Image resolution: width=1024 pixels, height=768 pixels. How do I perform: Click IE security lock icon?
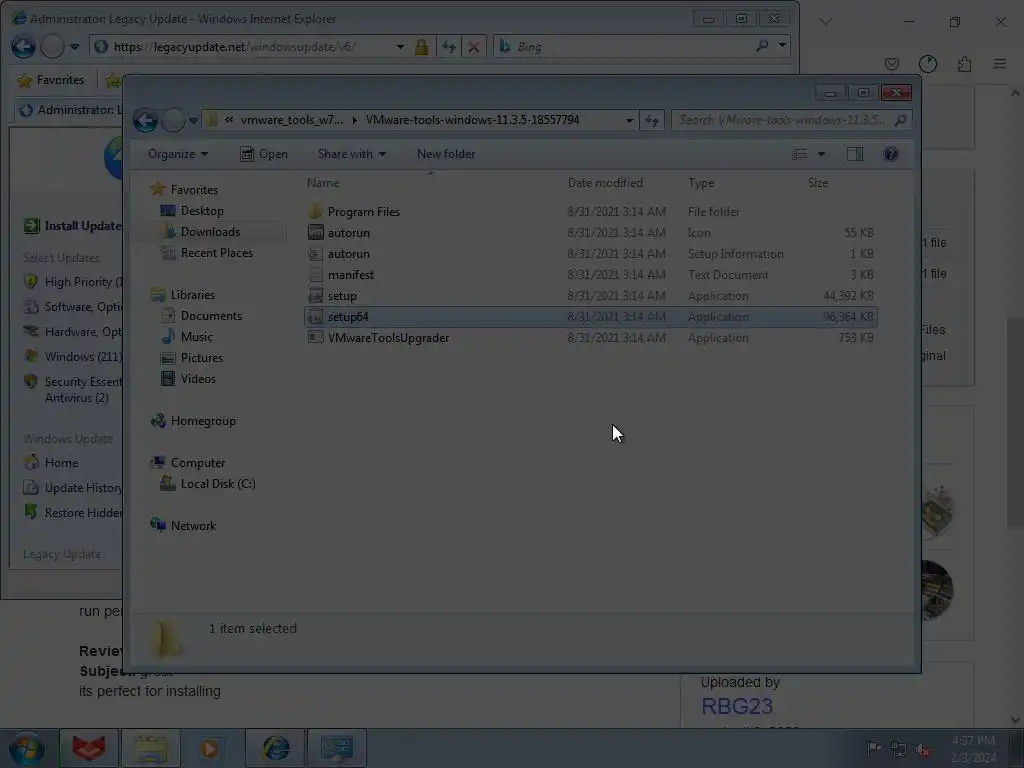[x=421, y=47]
